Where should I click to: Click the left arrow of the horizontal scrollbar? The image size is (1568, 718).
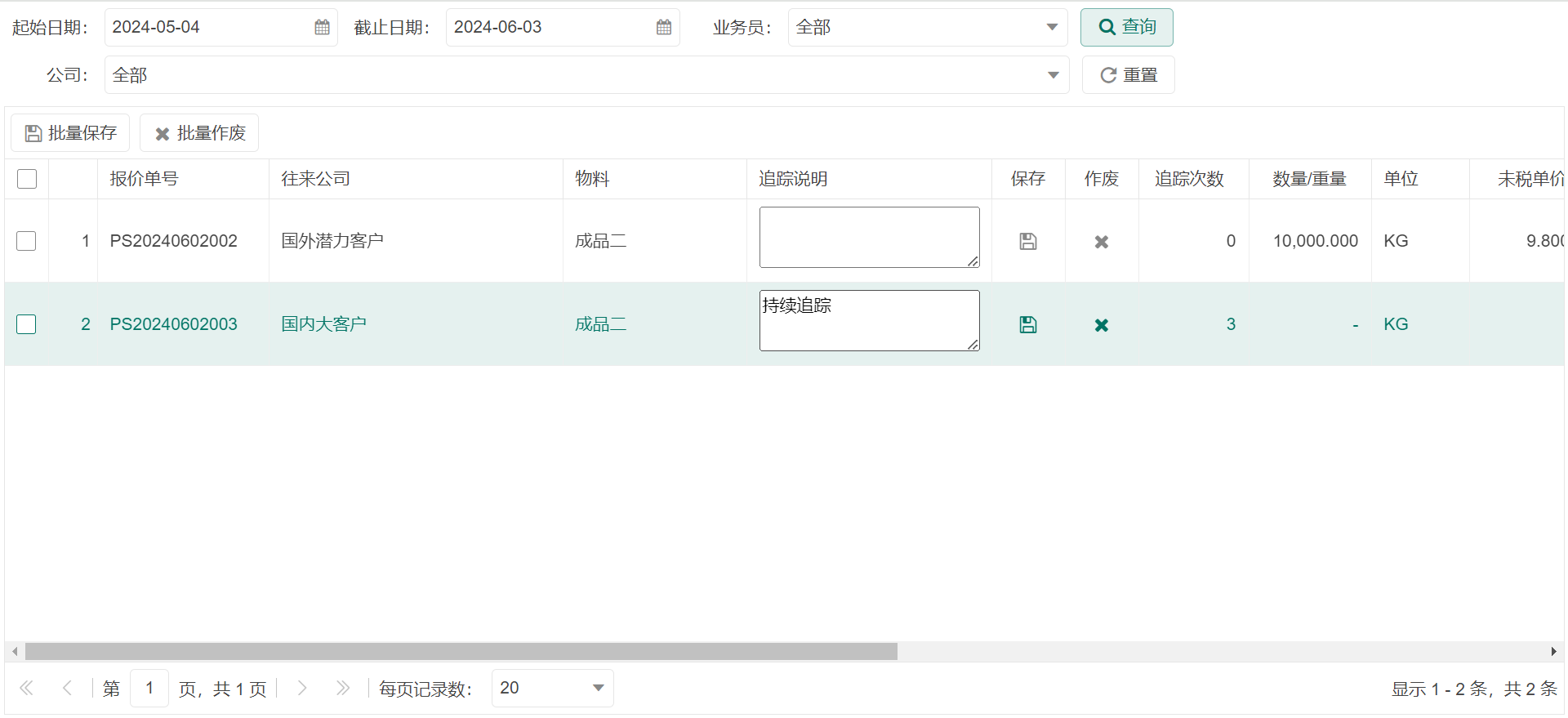tap(15, 651)
